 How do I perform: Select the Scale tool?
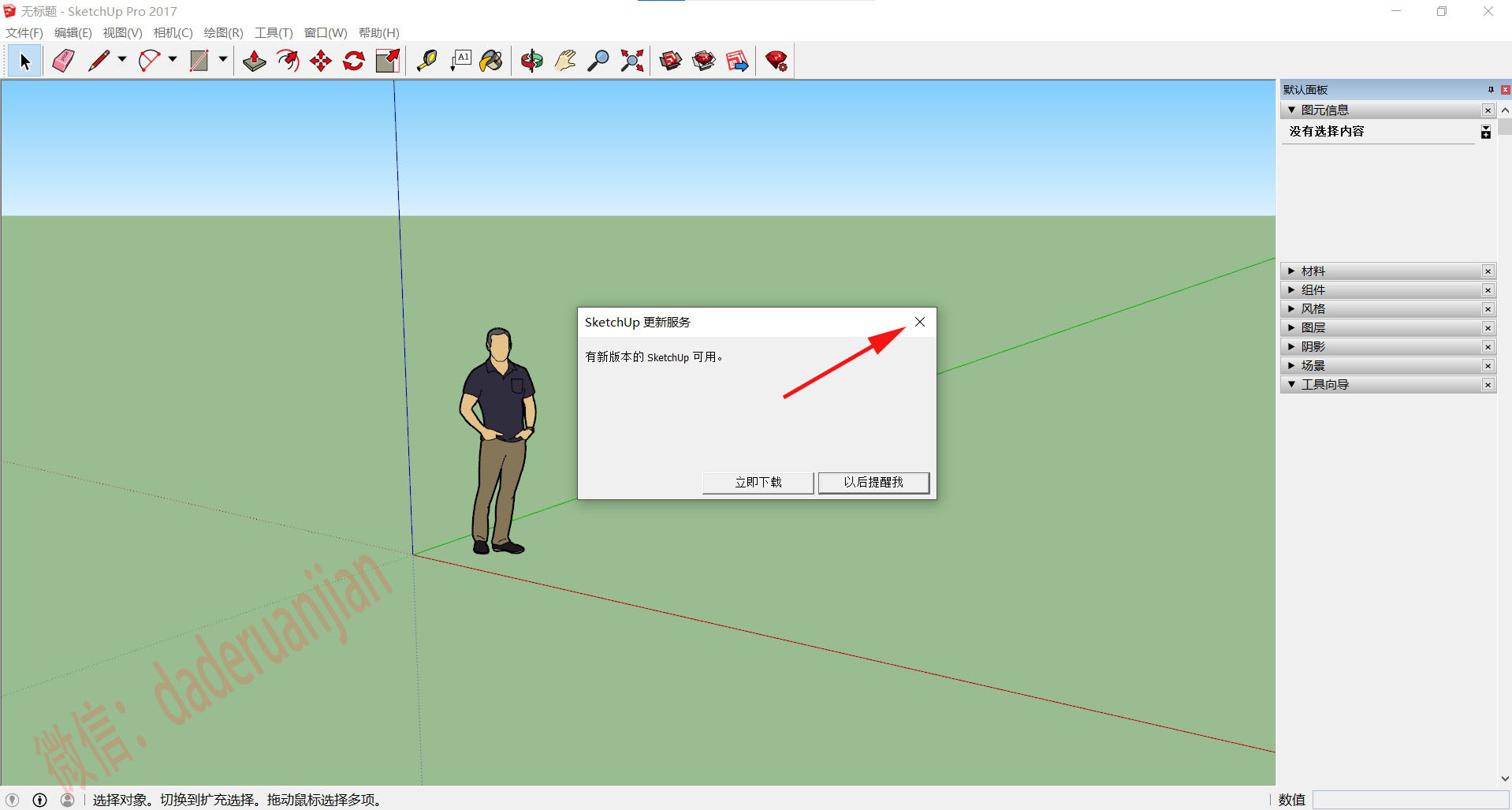(x=388, y=61)
